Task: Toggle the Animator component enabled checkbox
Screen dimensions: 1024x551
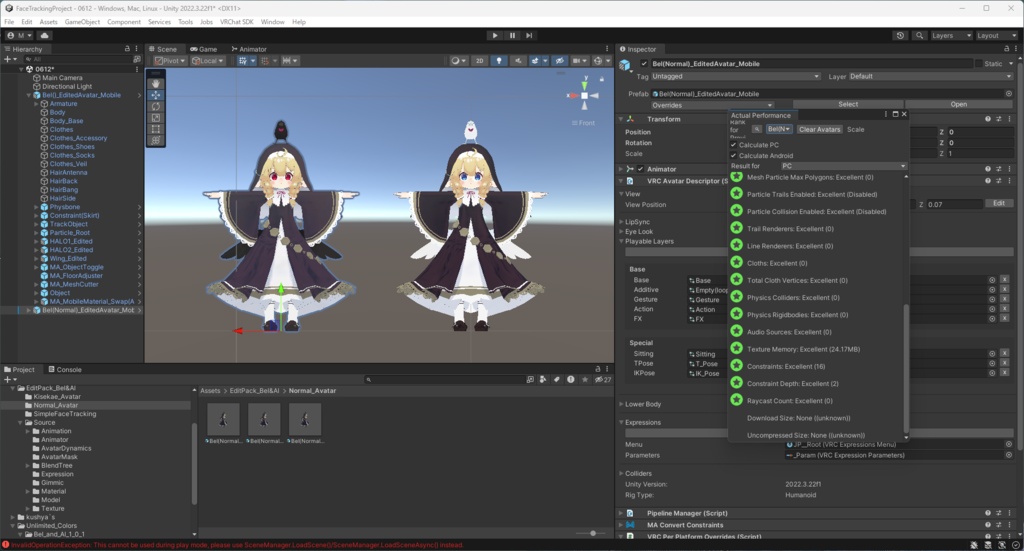Action: tap(641, 169)
